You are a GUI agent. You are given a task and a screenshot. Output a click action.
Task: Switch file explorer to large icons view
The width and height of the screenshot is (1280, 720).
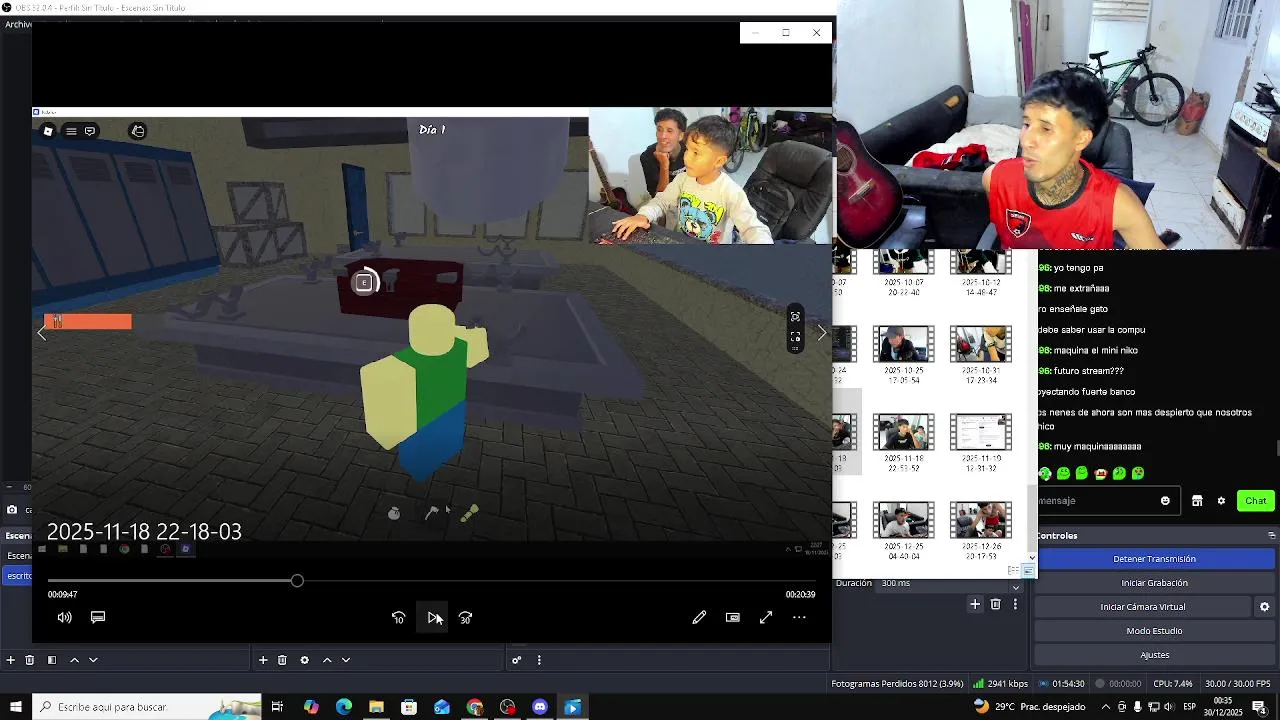[1028, 571]
